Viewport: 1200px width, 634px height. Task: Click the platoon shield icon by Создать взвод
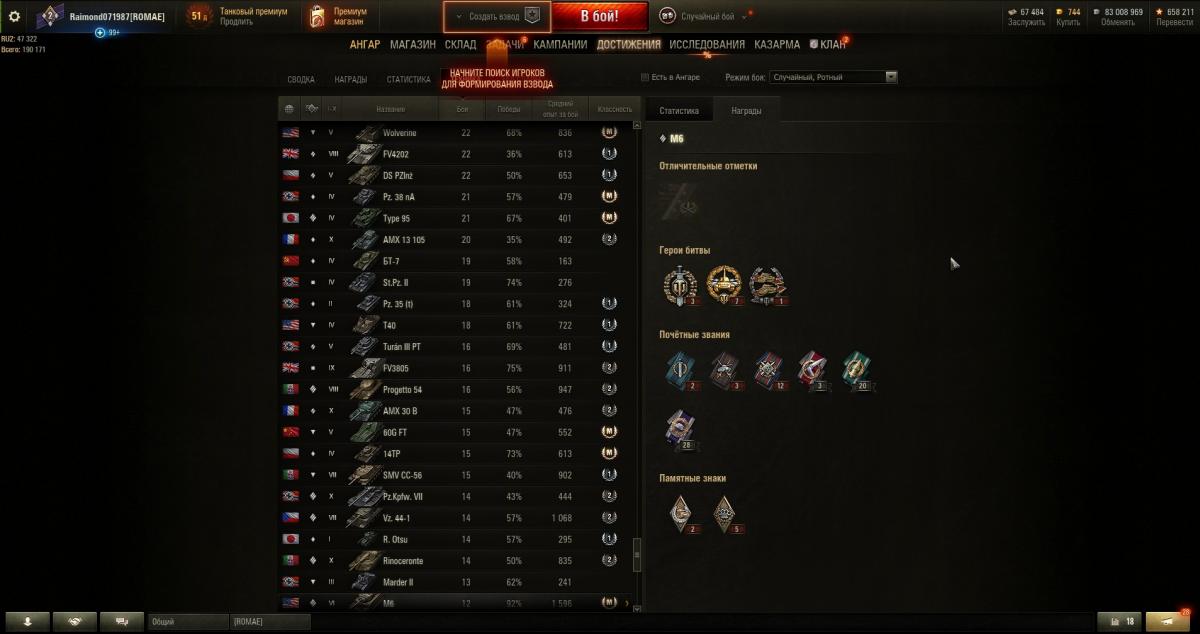[x=533, y=16]
